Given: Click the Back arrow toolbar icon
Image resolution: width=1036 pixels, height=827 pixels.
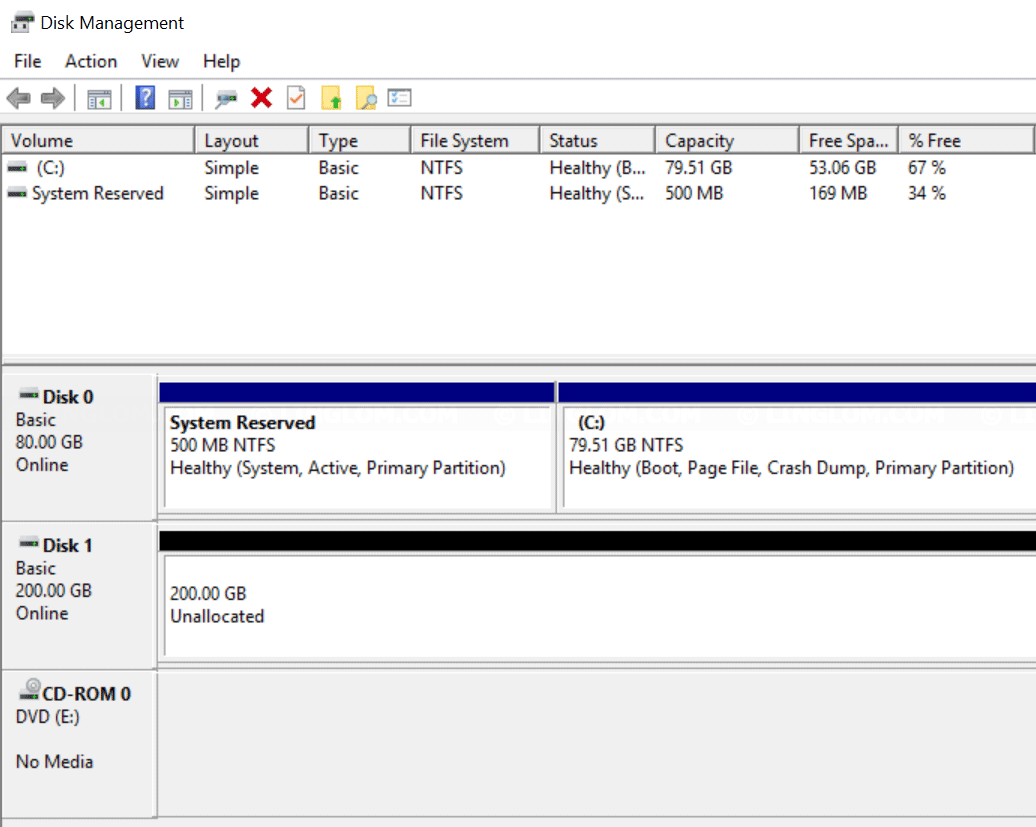Looking at the screenshot, I should [x=18, y=98].
